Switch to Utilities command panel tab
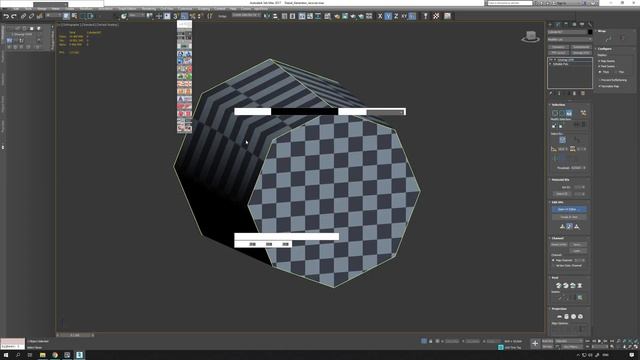Image resolution: width=640 pixels, height=360 pixels. [x=590, y=24]
